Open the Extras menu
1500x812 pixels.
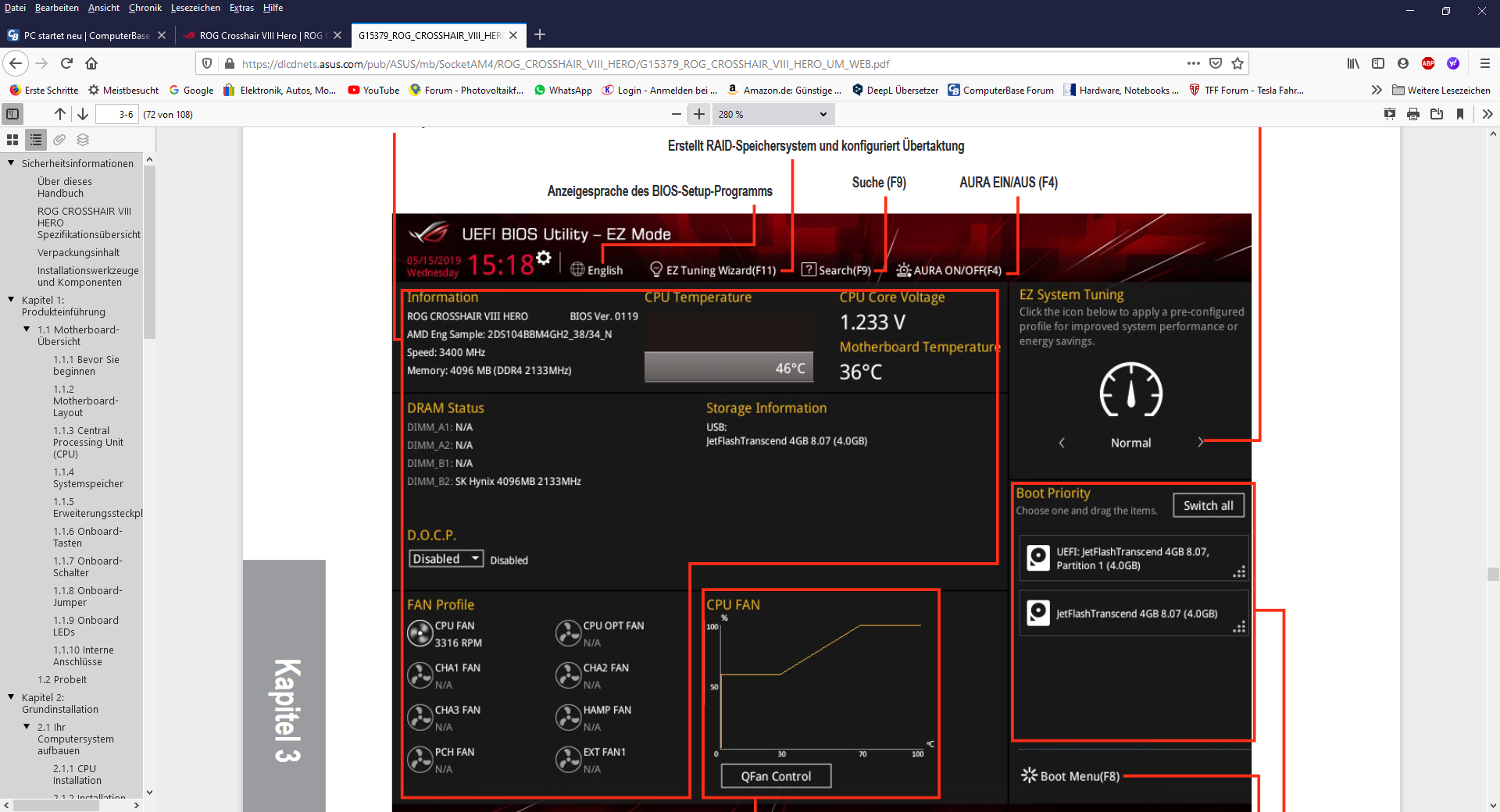tap(241, 8)
